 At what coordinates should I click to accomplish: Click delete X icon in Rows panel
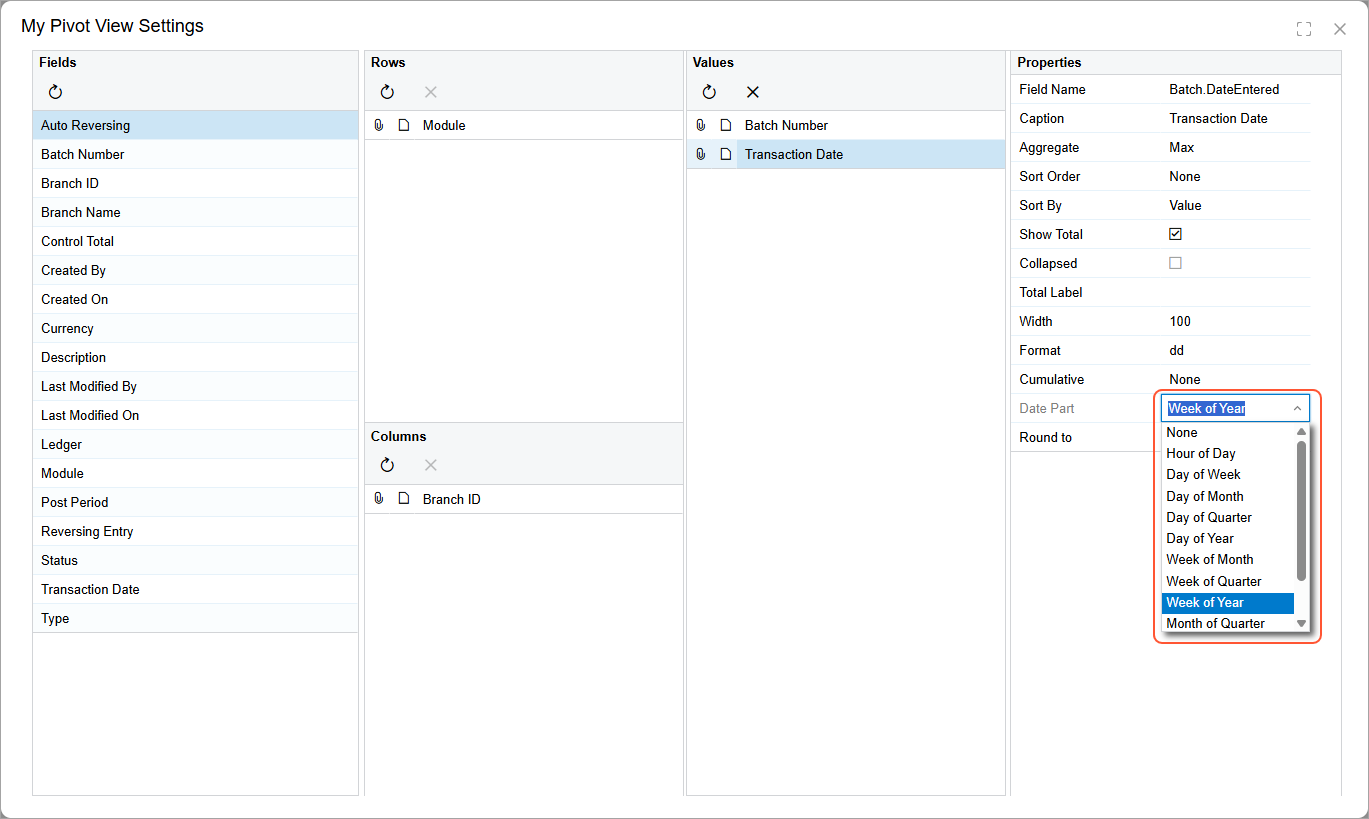pyautogui.click(x=431, y=92)
